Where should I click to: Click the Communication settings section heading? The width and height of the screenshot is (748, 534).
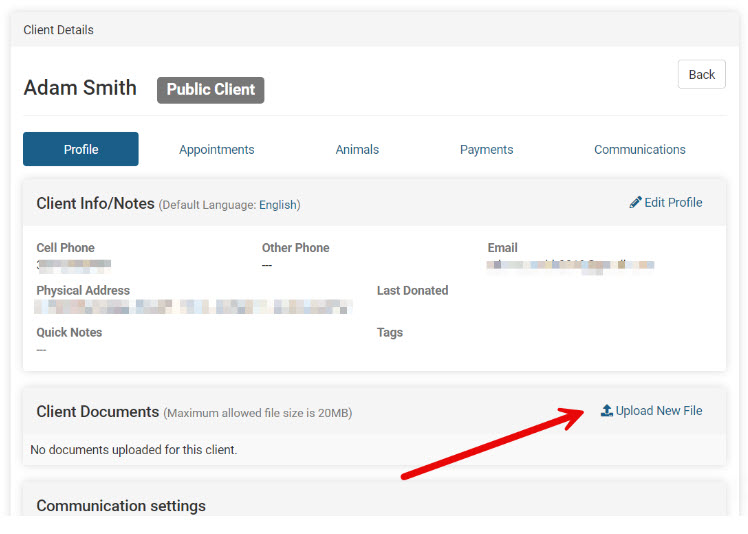[121, 505]
